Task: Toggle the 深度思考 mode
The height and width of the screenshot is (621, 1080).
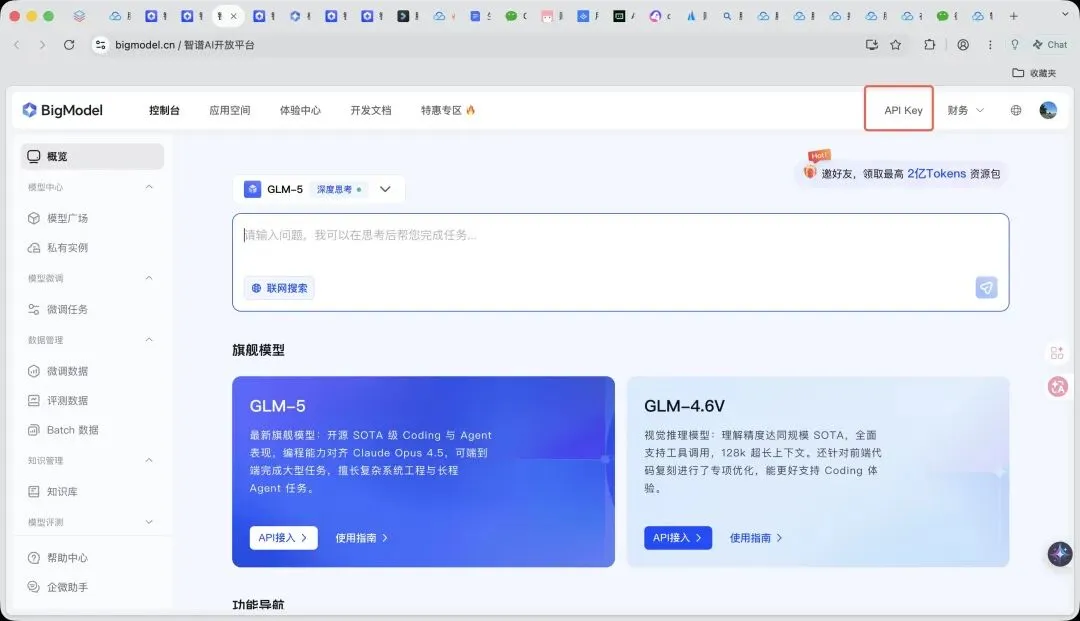Action: (338, 189)
